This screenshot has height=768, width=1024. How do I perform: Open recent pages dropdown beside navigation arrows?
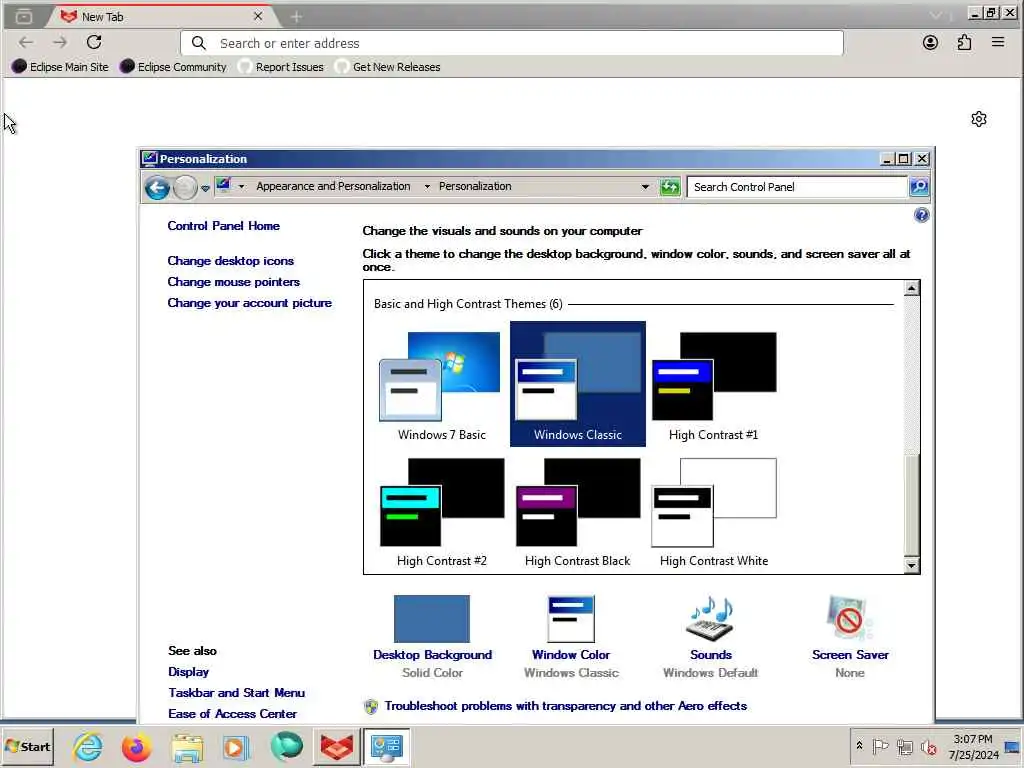205,188
